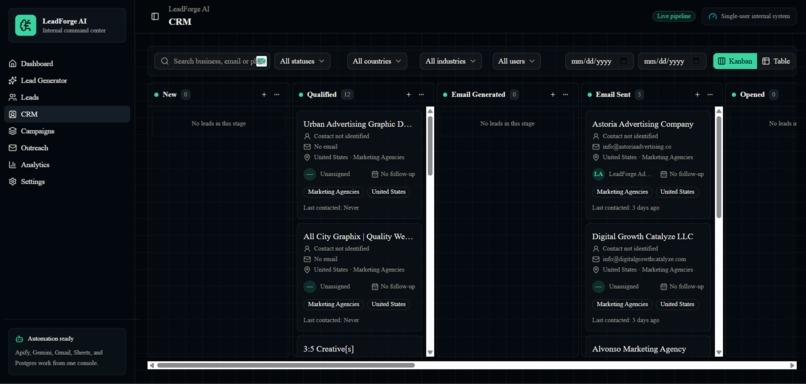Image resolution: width=806 pixels, height=384 pixels.
Task: Open calendar picker in first date field
Action: pos(624,61)
